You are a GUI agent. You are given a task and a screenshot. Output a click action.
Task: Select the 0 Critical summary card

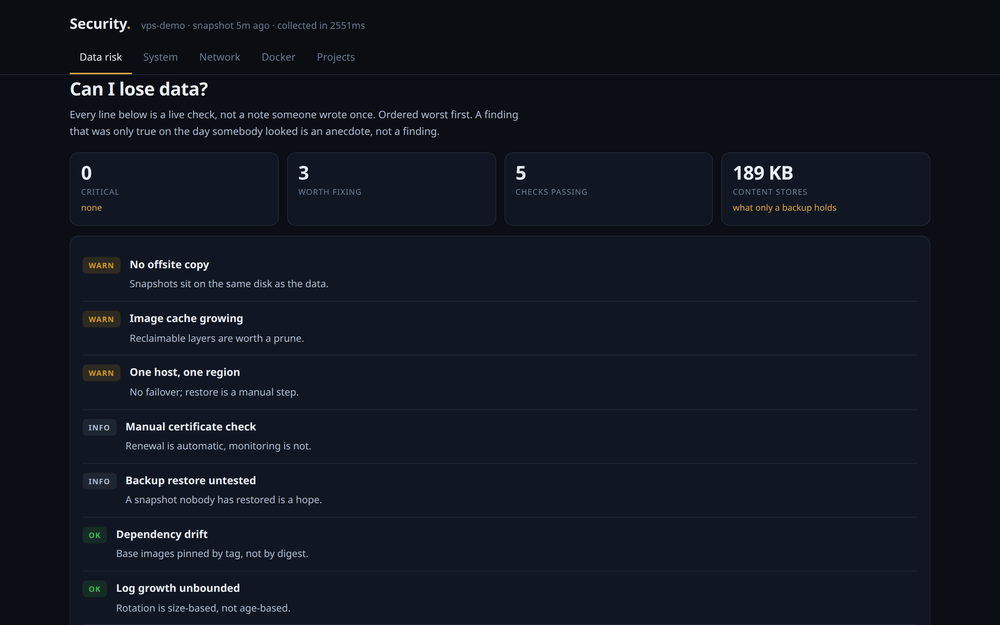[174, 189]
